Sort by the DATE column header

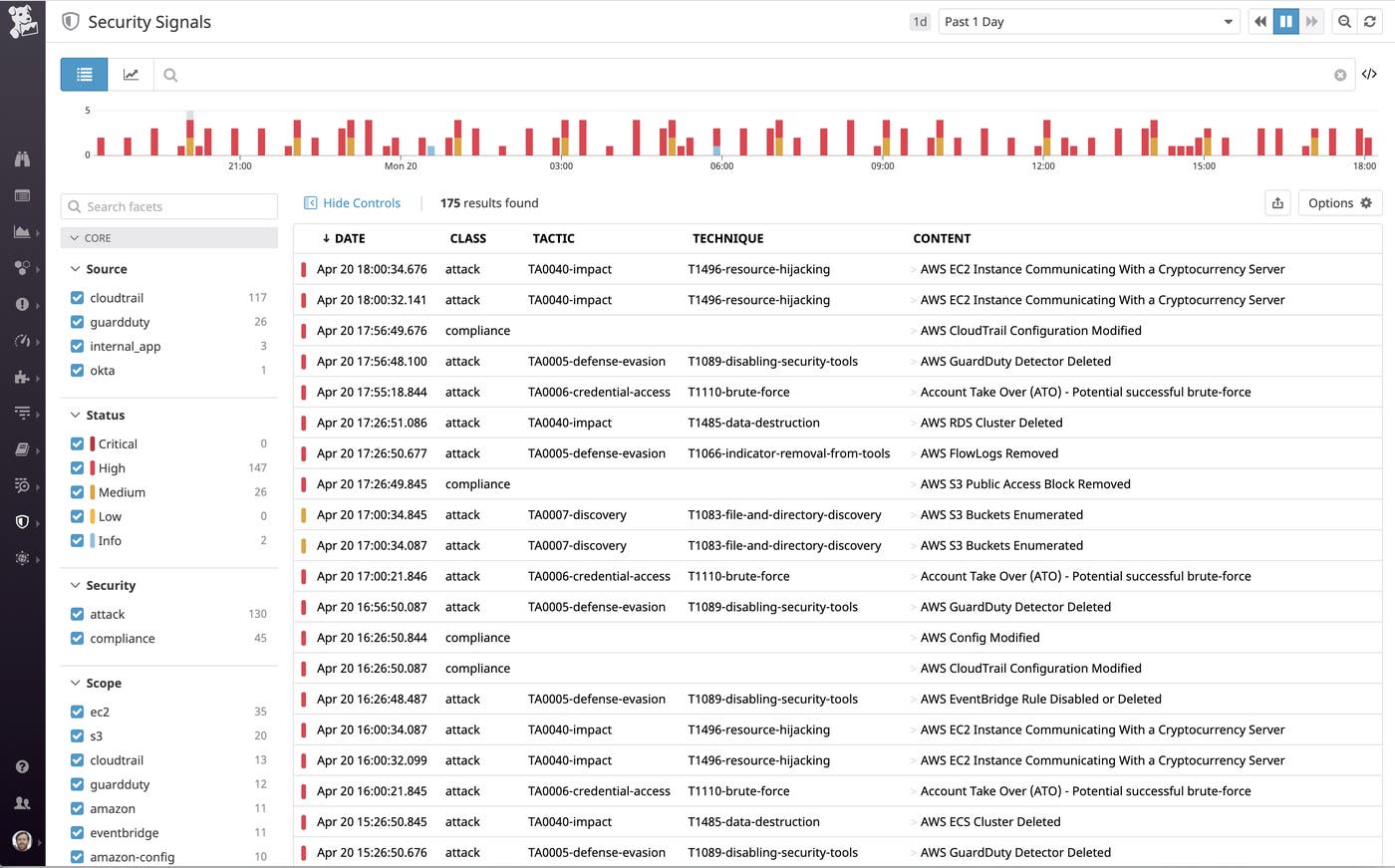[x=349, y=239]
